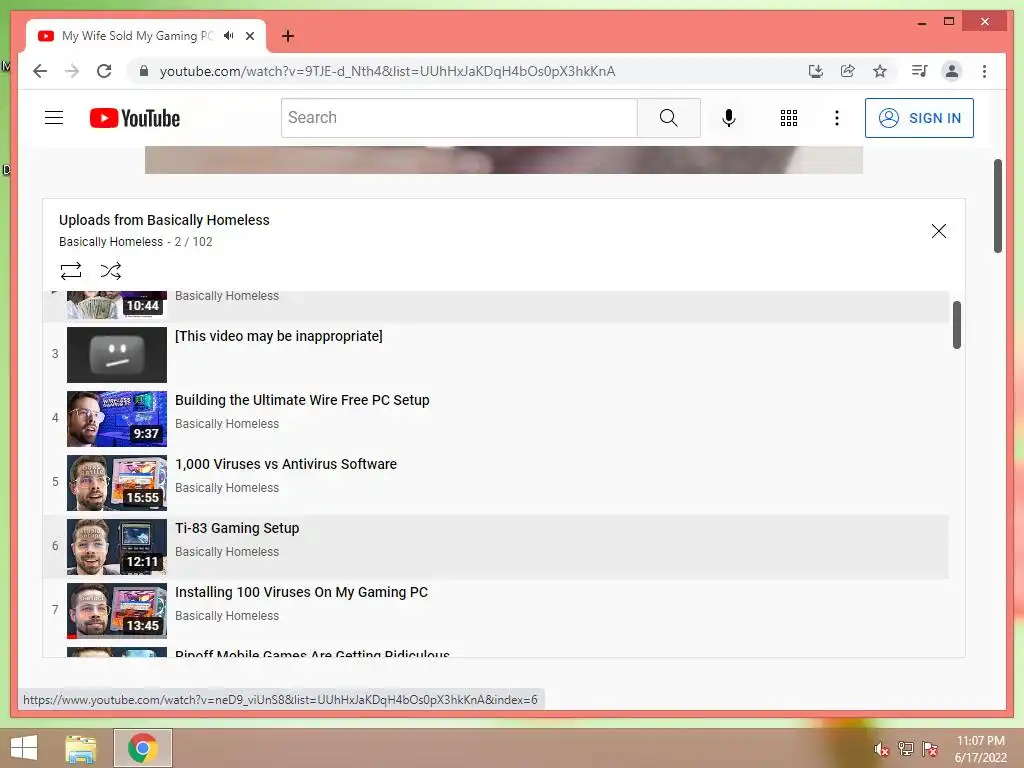The height and width of the screenshot is (768, 1024).
Task: Open the YouTube apps grid
Action: 789,118
